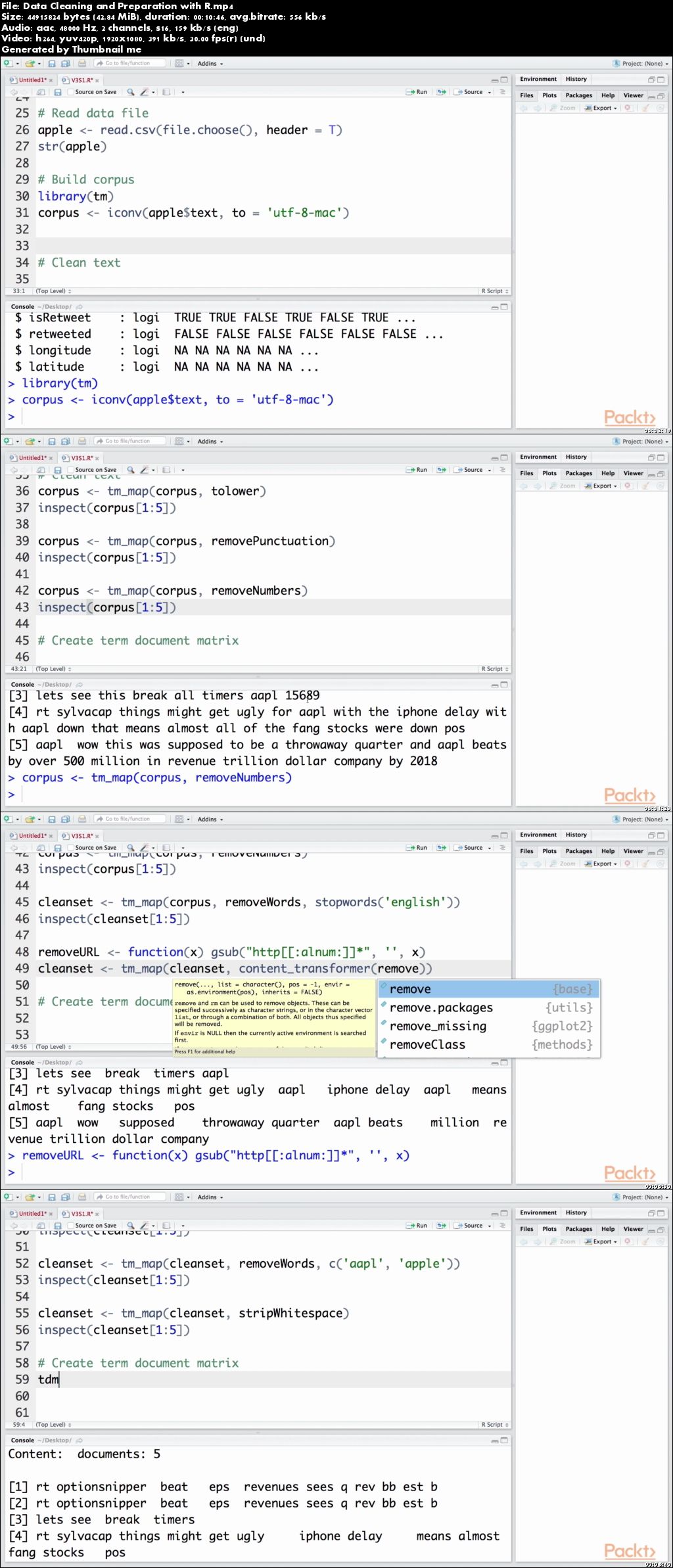Screen dimensions: 673x1568
Task: Click main toolbar Save icon in removeURL frame
Action: click(51, 819)
